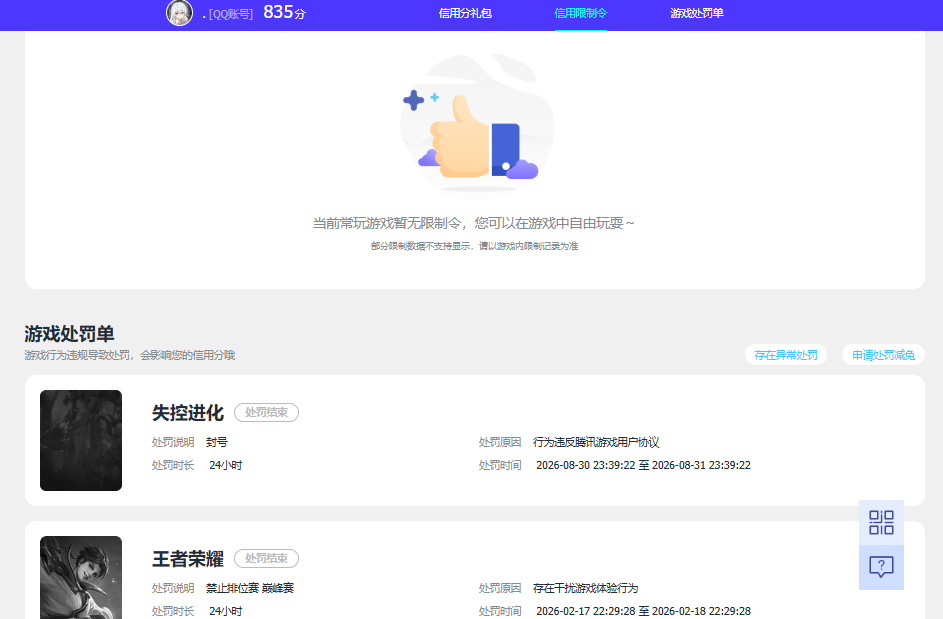
Task: Click the 处罚结束 badge for 王者荣耀
Action: (266, 559)
